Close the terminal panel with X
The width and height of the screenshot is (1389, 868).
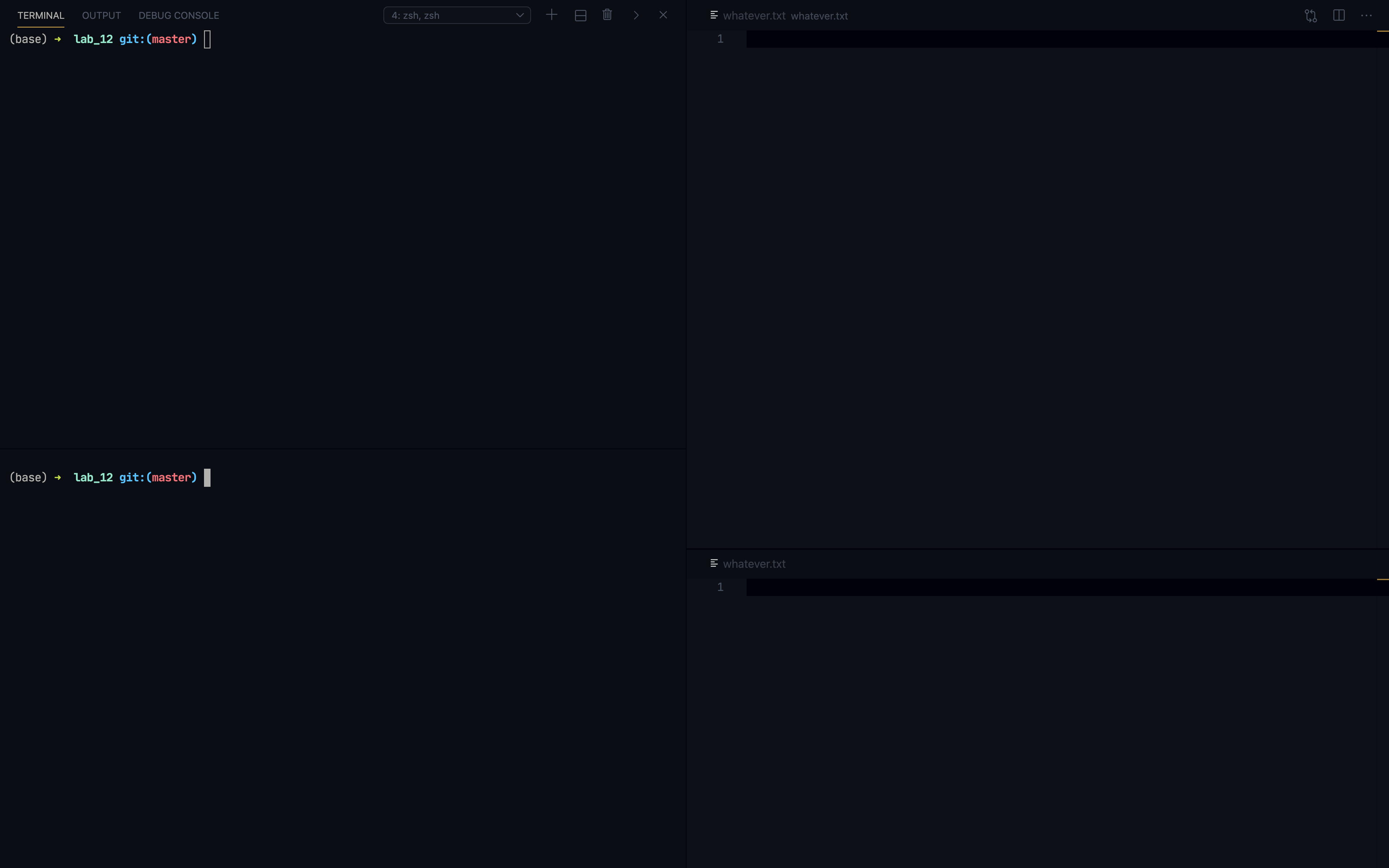663,15
